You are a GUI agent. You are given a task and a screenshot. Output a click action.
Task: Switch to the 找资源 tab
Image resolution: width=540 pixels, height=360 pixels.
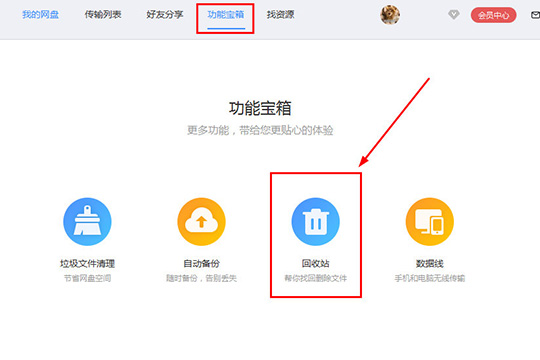(280, 14)
